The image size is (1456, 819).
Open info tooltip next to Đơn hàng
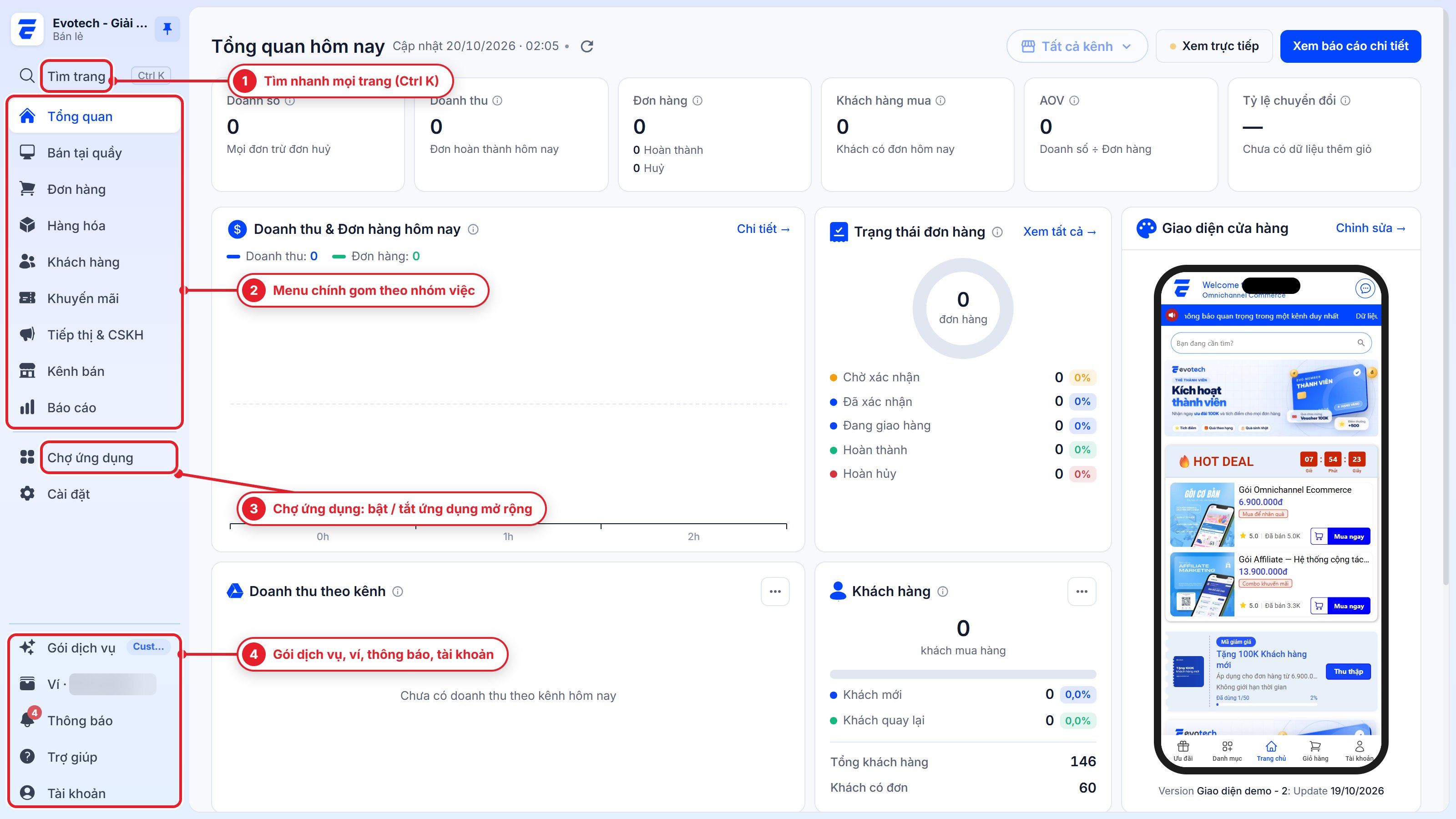coord(698,101)
